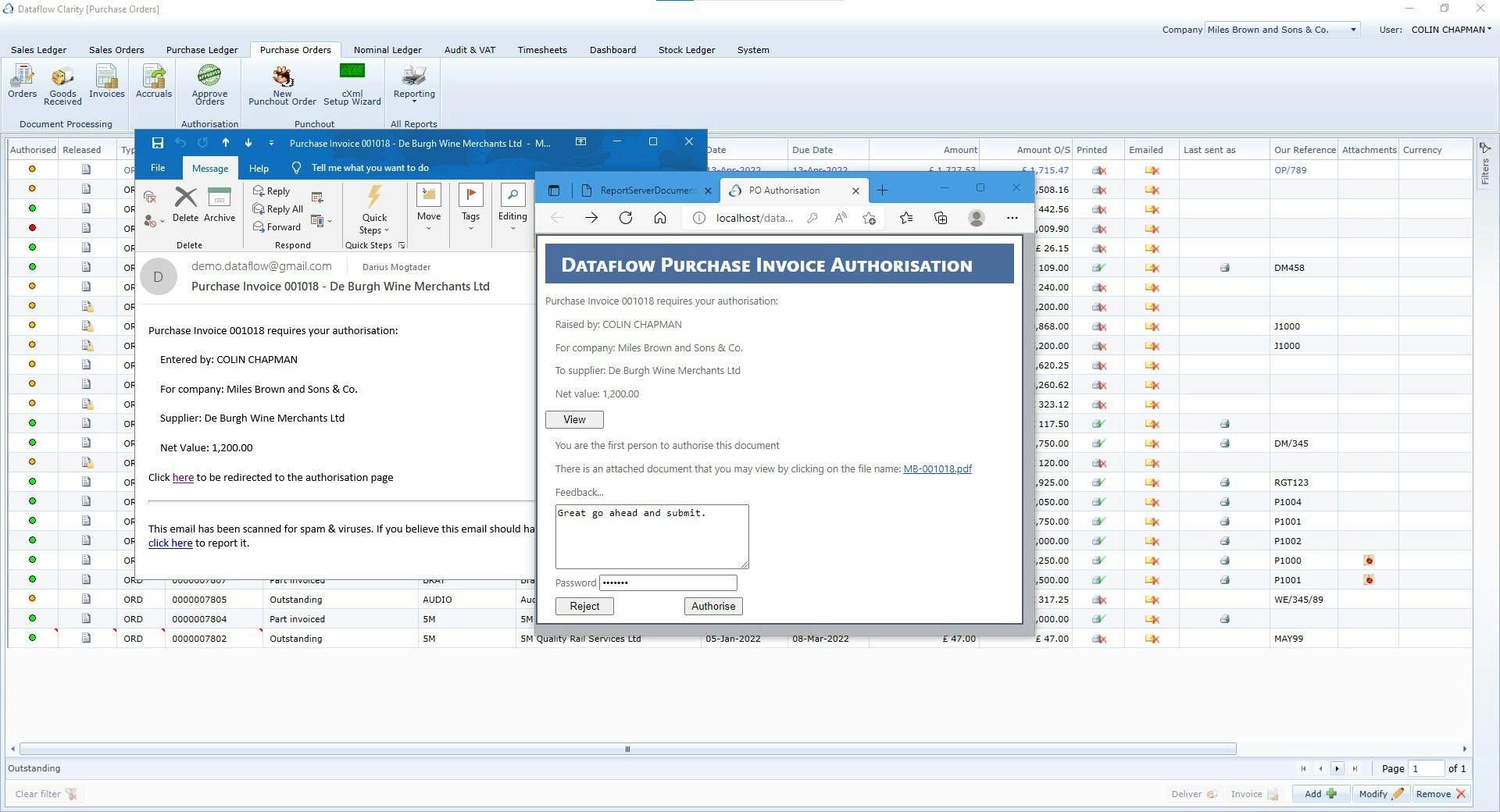Expand Quick Steps dialog launcher
The image size is (1500, 812).
point(402,246)
